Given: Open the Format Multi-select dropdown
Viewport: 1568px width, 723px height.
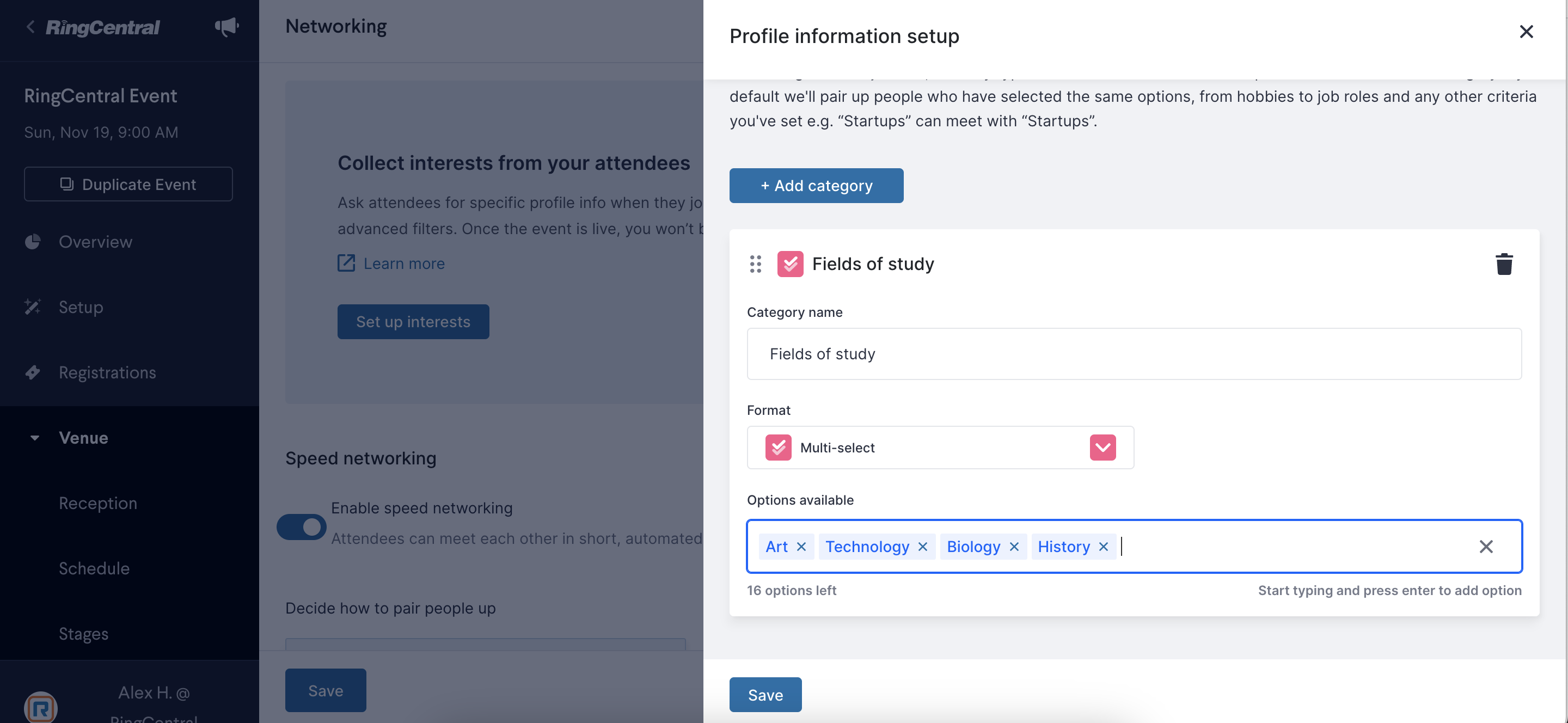Looking at the screenshot, I should coord(940,448).
